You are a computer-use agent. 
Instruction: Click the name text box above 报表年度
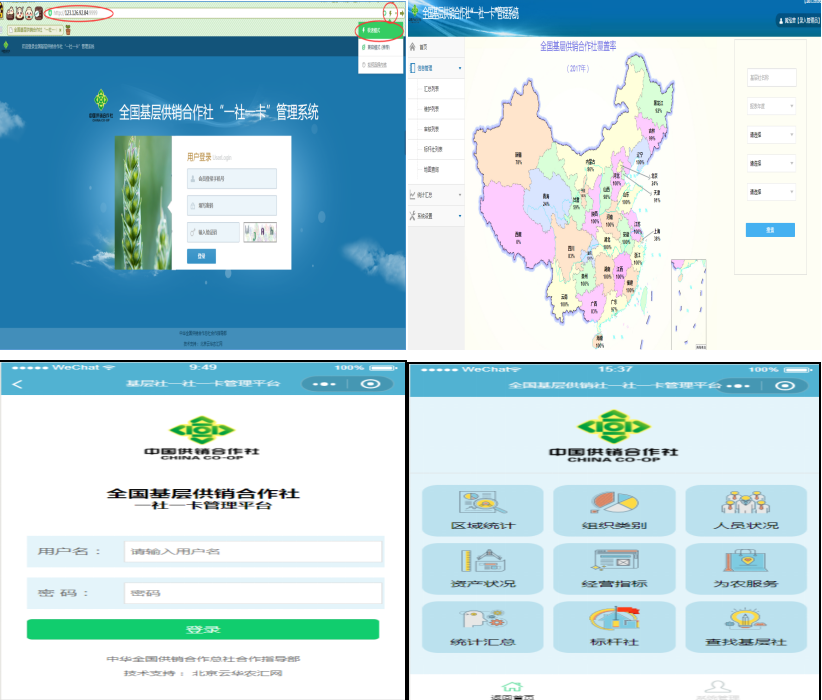point(771,78)
